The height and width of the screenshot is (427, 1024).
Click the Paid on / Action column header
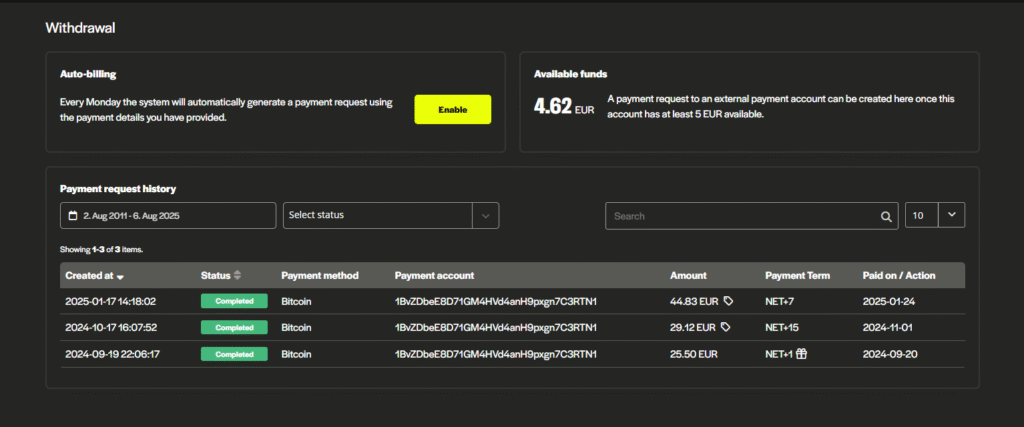(x=899, y=276)
